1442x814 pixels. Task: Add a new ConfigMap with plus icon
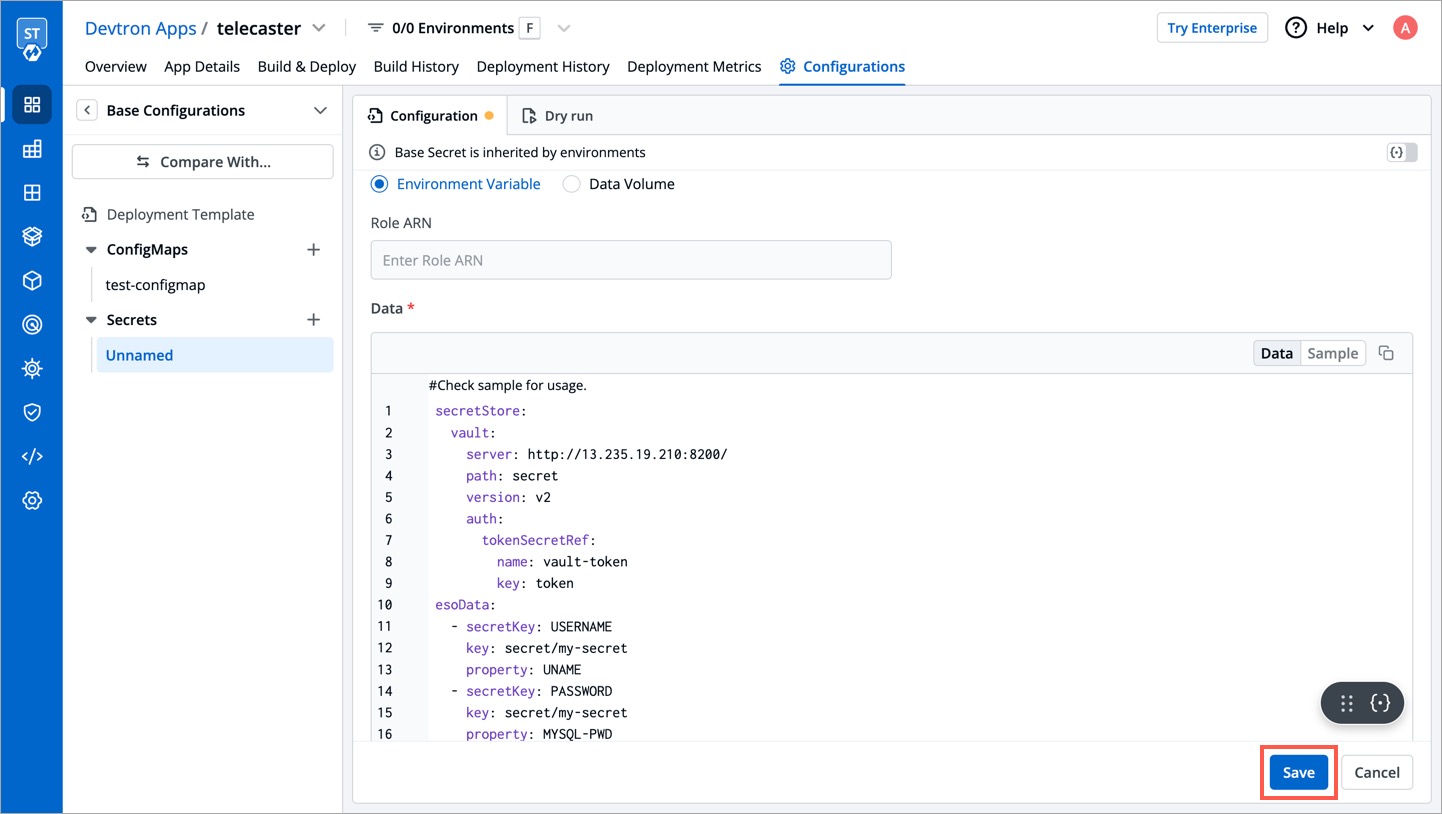click(313, 249)
